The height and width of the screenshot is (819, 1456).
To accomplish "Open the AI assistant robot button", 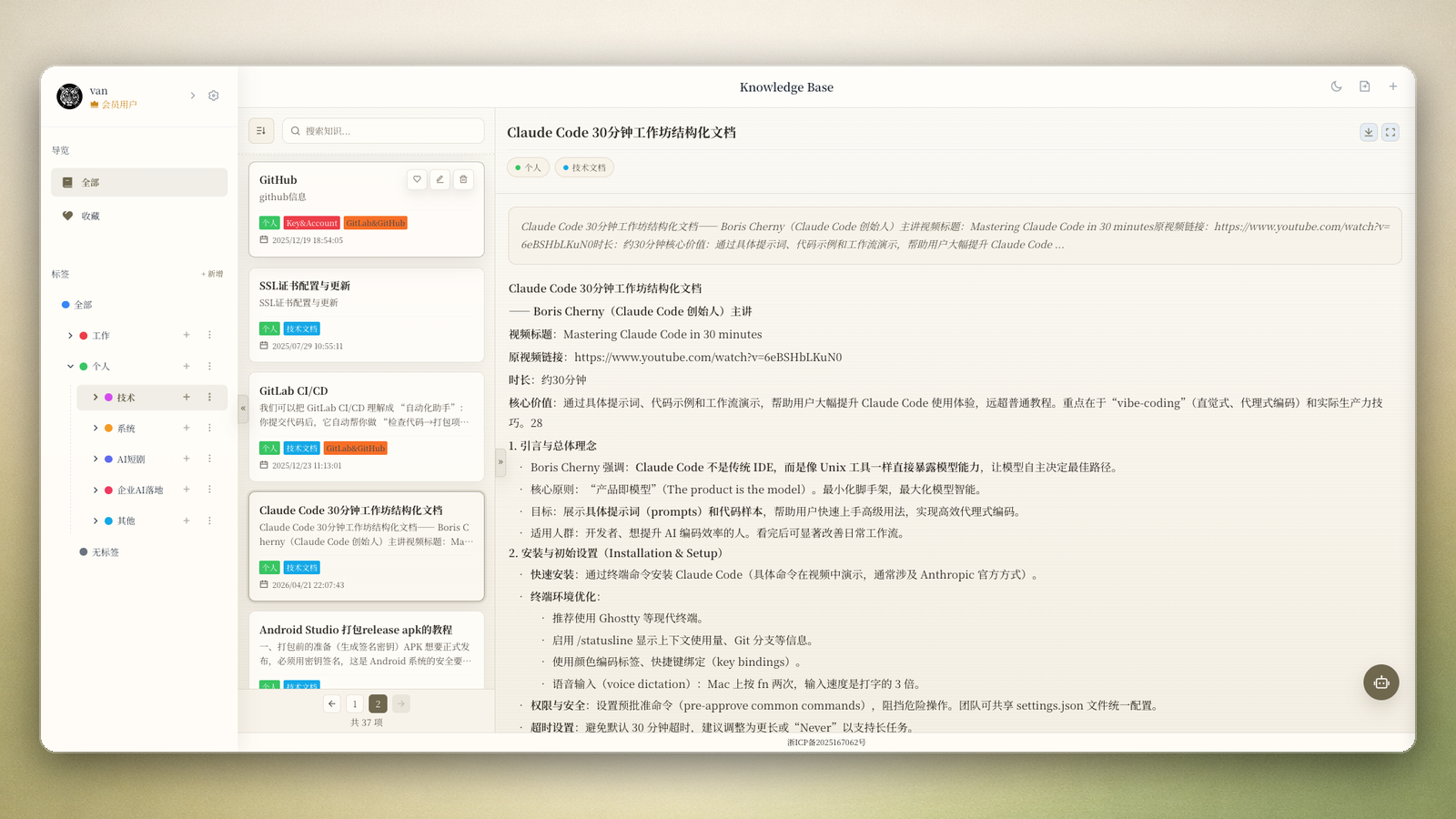I will [1381, 682].
